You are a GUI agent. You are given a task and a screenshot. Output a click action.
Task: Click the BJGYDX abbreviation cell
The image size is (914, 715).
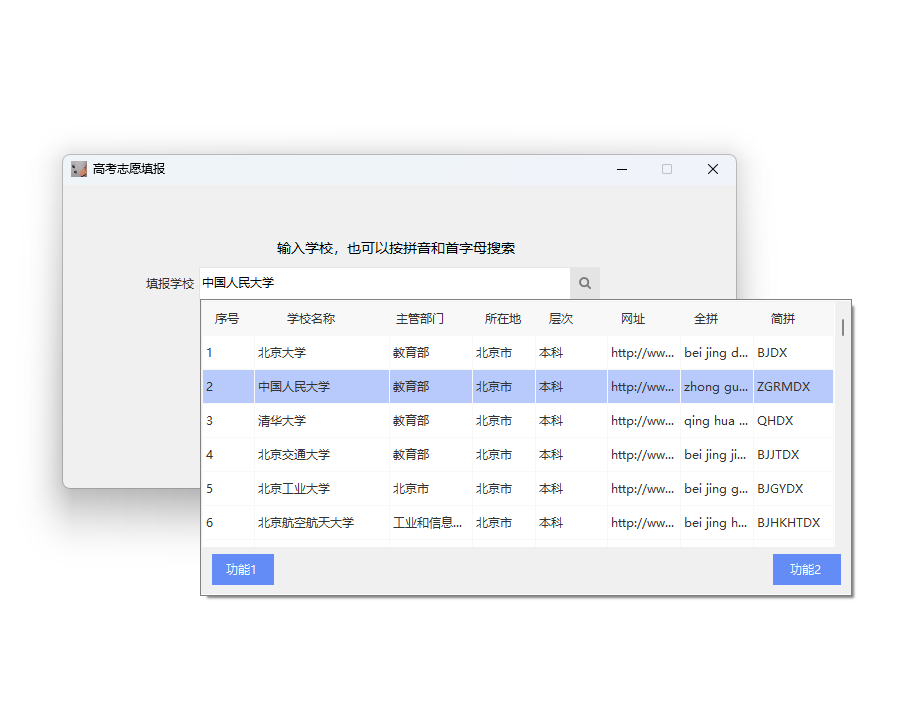(x=793, y=488)
